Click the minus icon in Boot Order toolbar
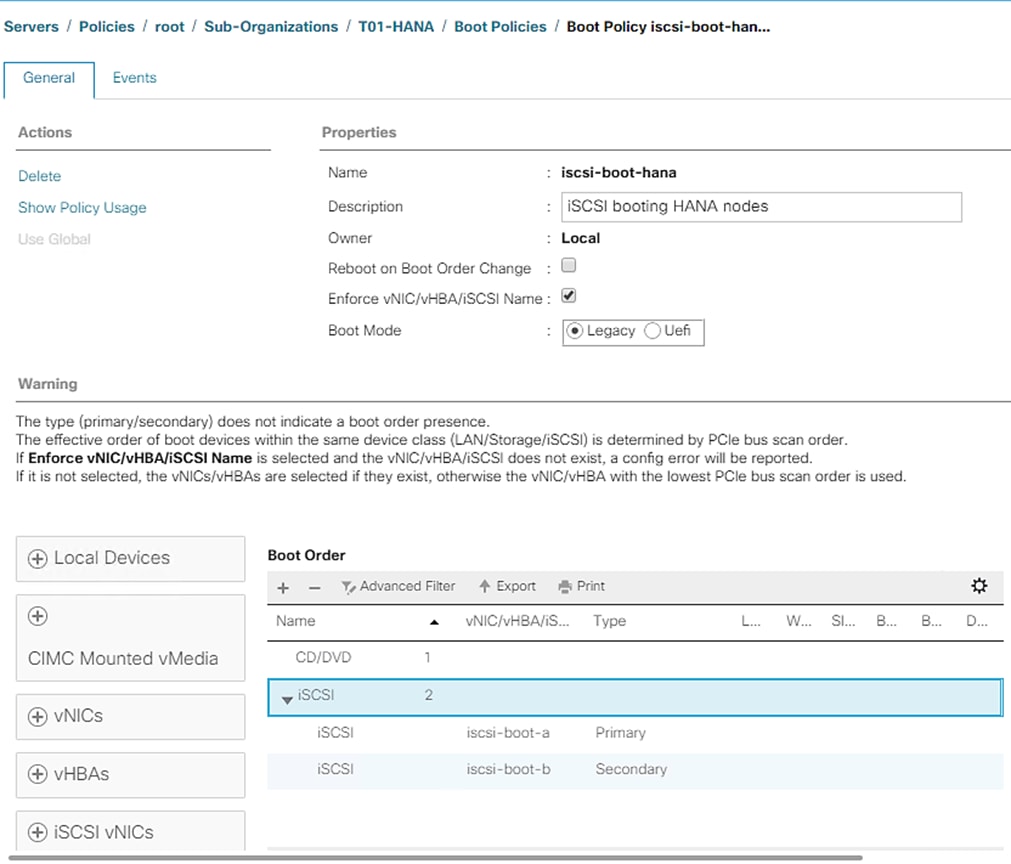Image resolution: width=1011 pixels, height=864 pixels. [314, 588]
